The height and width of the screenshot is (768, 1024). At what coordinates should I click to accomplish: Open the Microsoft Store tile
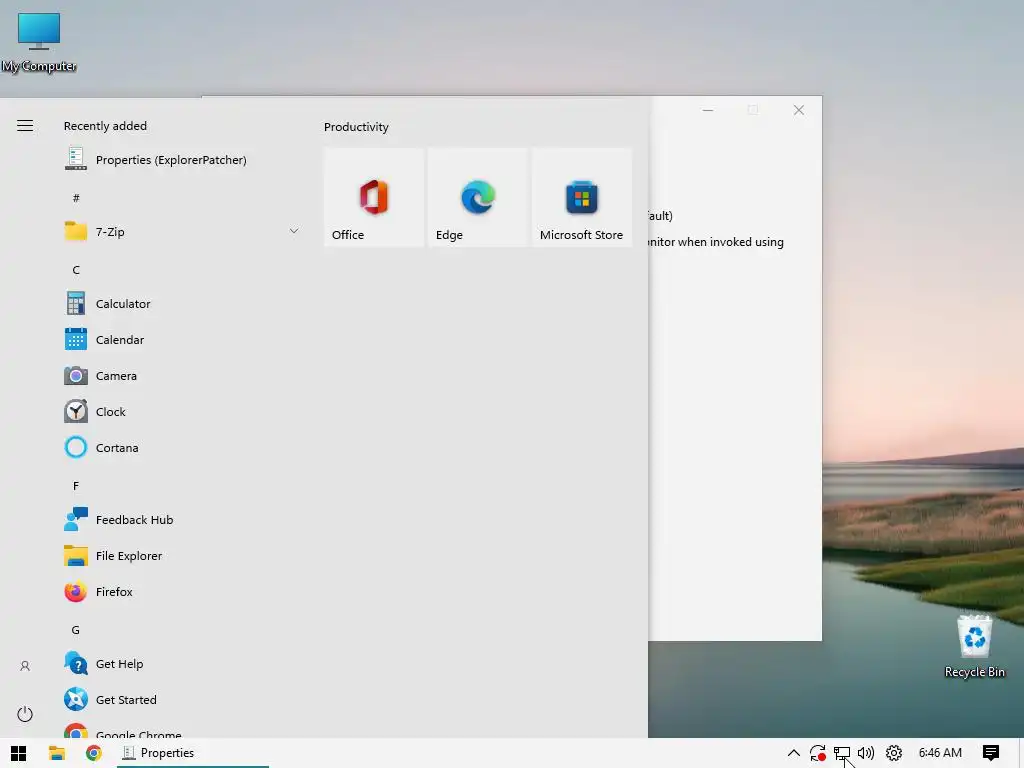[581, 197]
